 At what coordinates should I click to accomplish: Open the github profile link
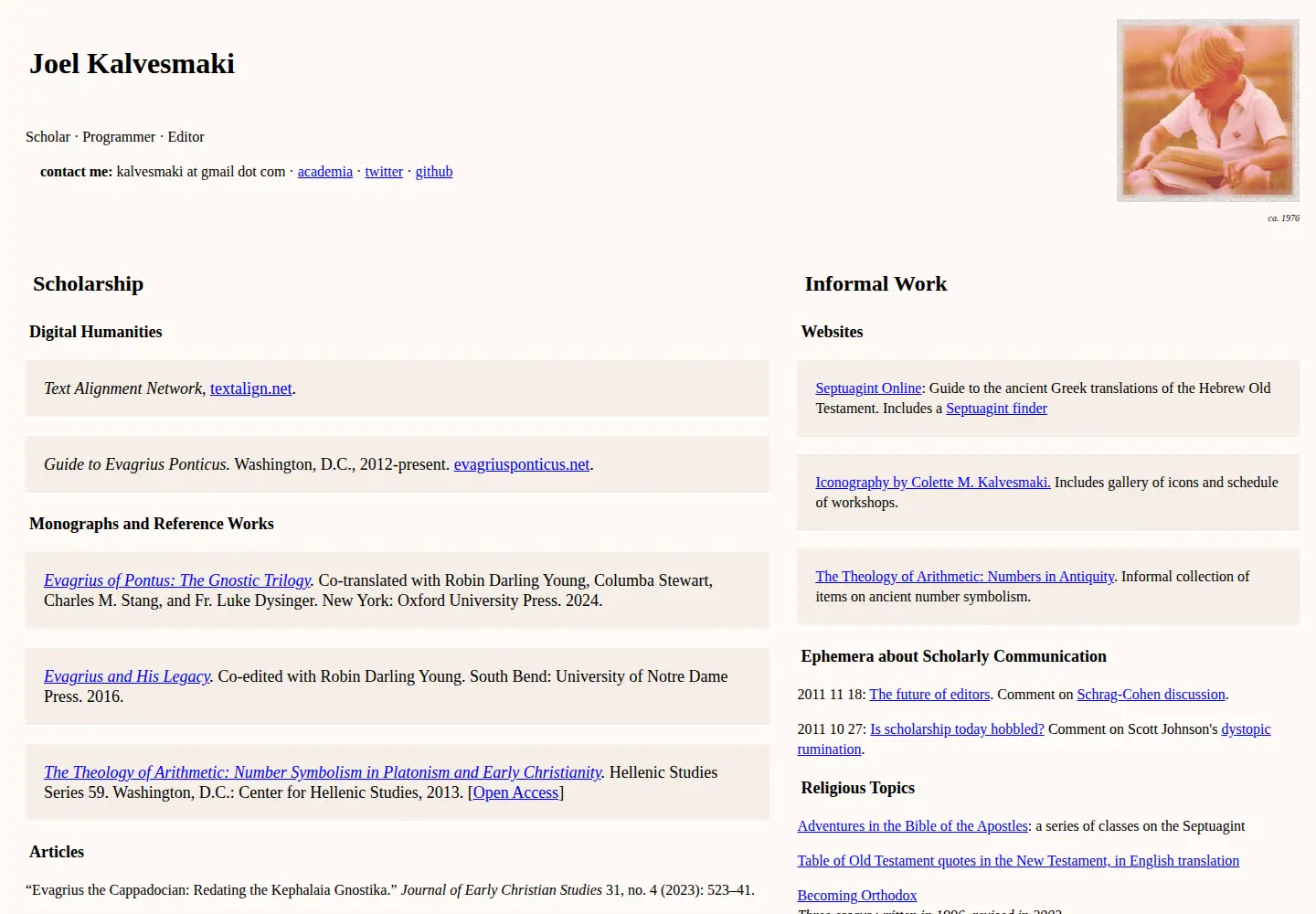click(x=434, y=172)
